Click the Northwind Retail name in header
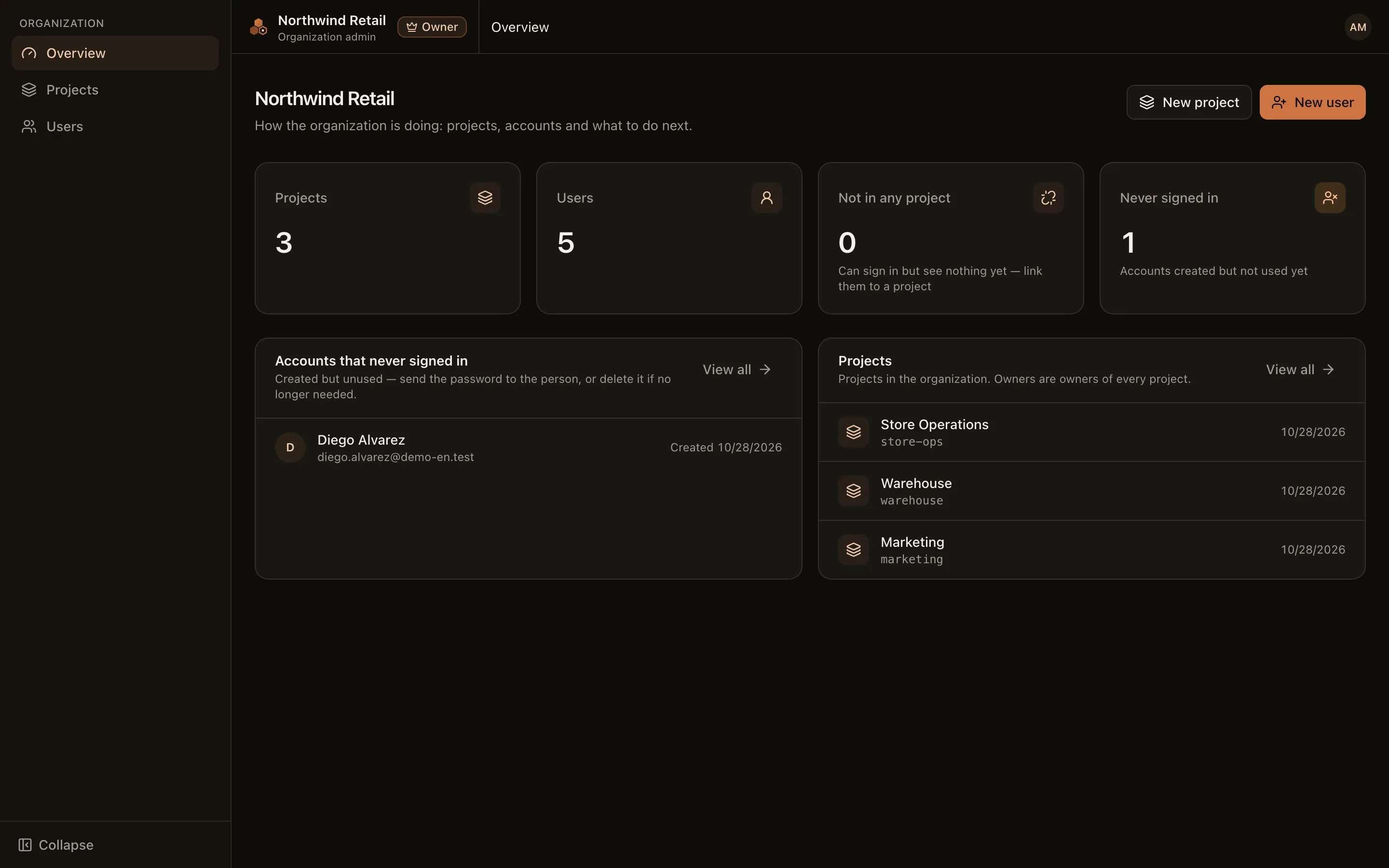 point(332,20)
